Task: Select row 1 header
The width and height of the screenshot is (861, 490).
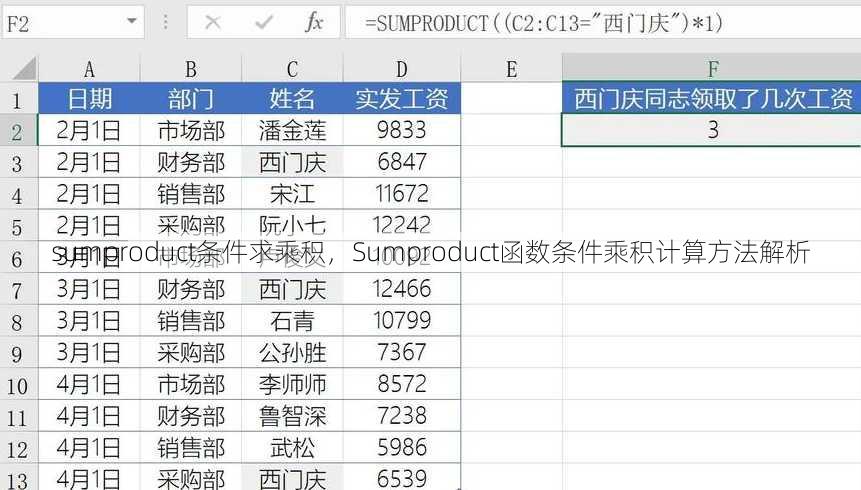Action: pos(19,99)
